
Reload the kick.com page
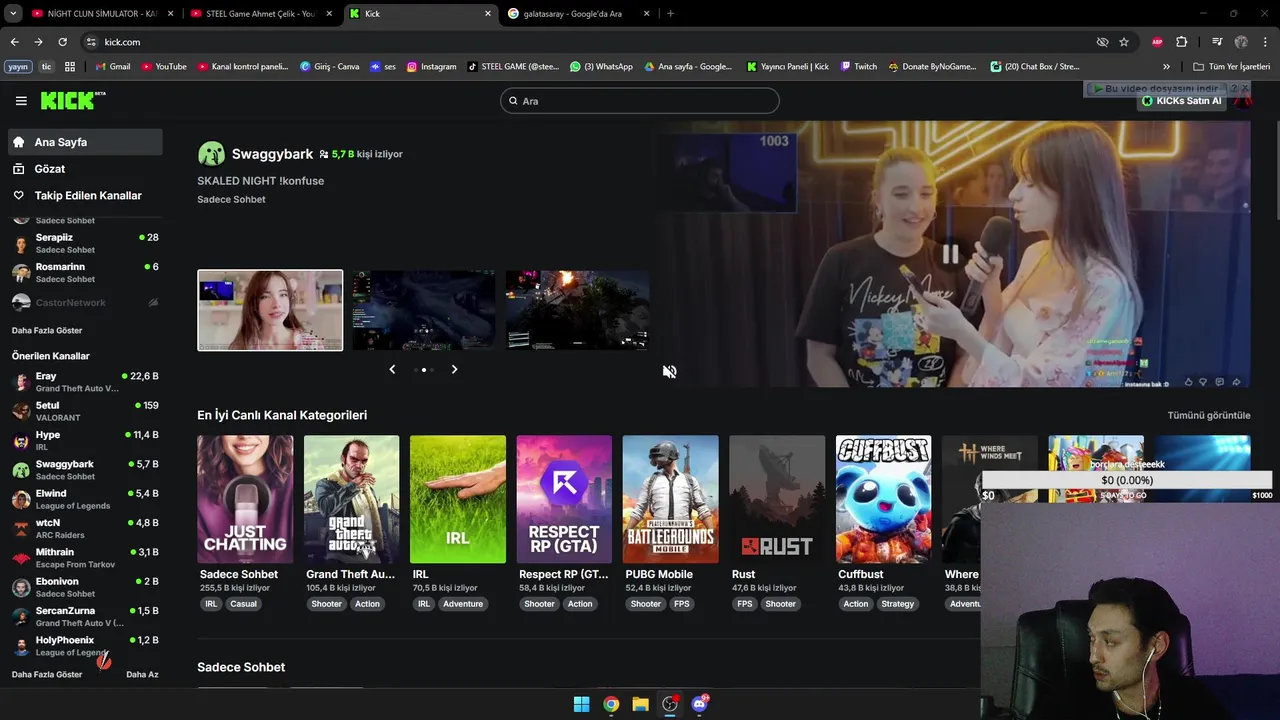[x=62, y=42]
